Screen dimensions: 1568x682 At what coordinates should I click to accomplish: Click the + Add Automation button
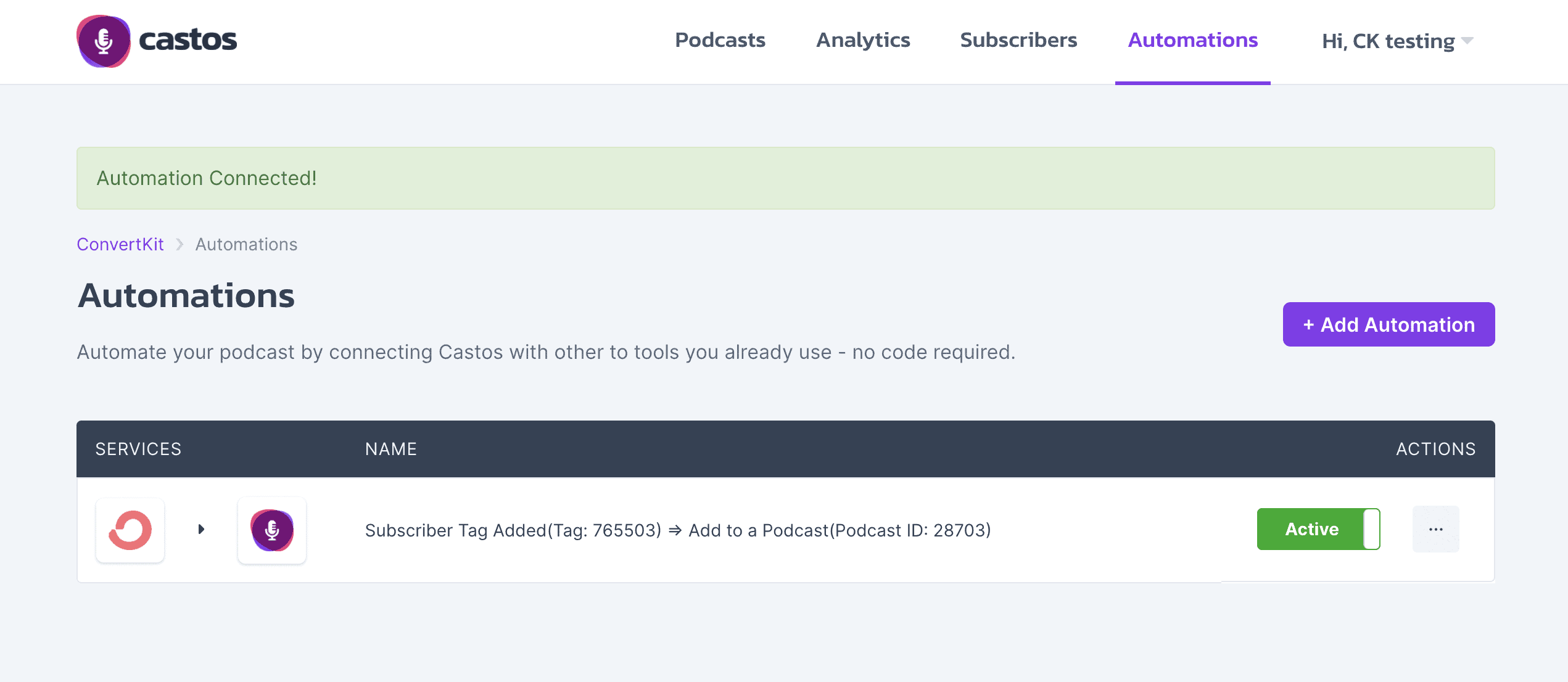[1389, 324]
